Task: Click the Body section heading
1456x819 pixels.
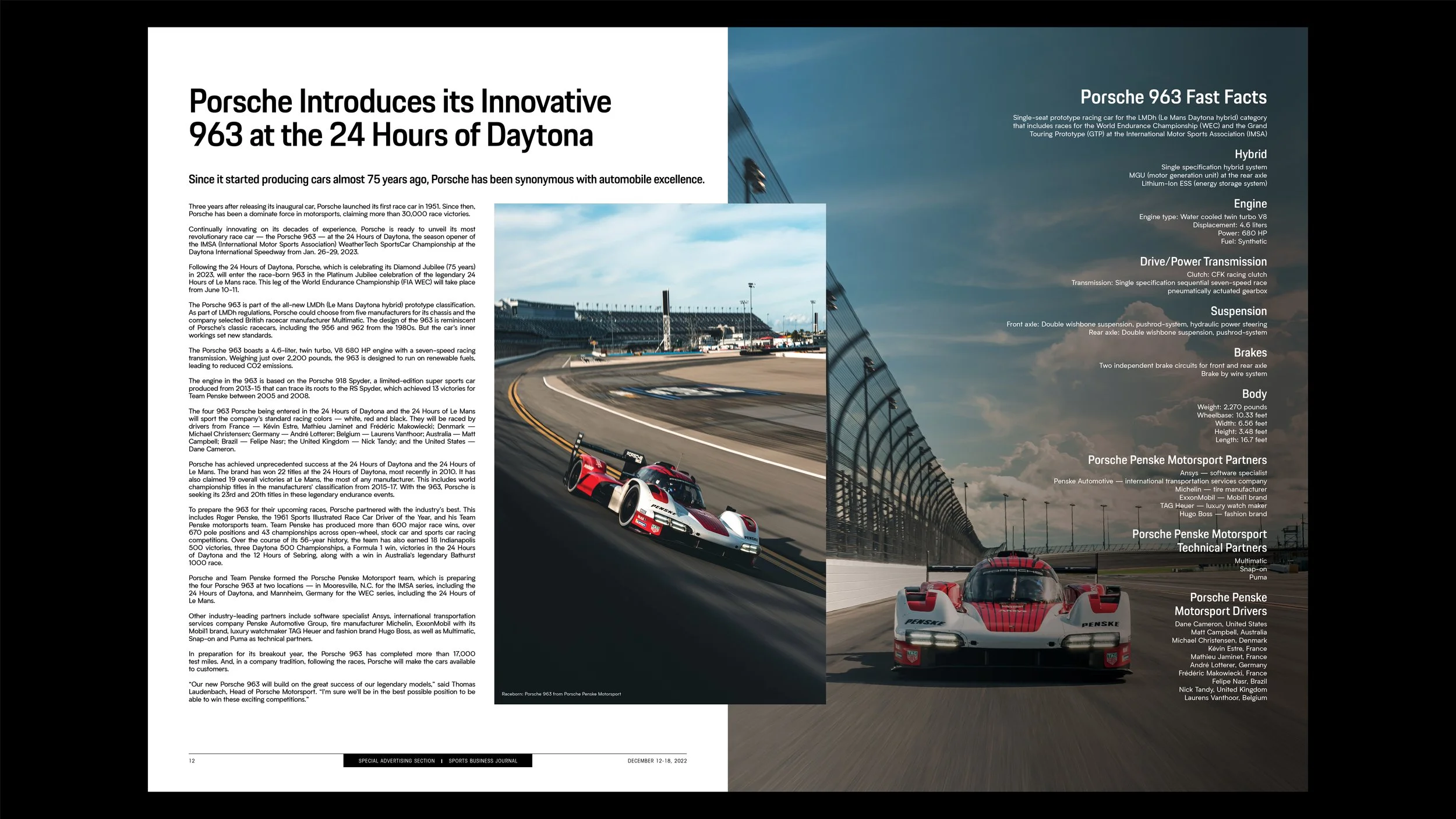Action: 1254,394
